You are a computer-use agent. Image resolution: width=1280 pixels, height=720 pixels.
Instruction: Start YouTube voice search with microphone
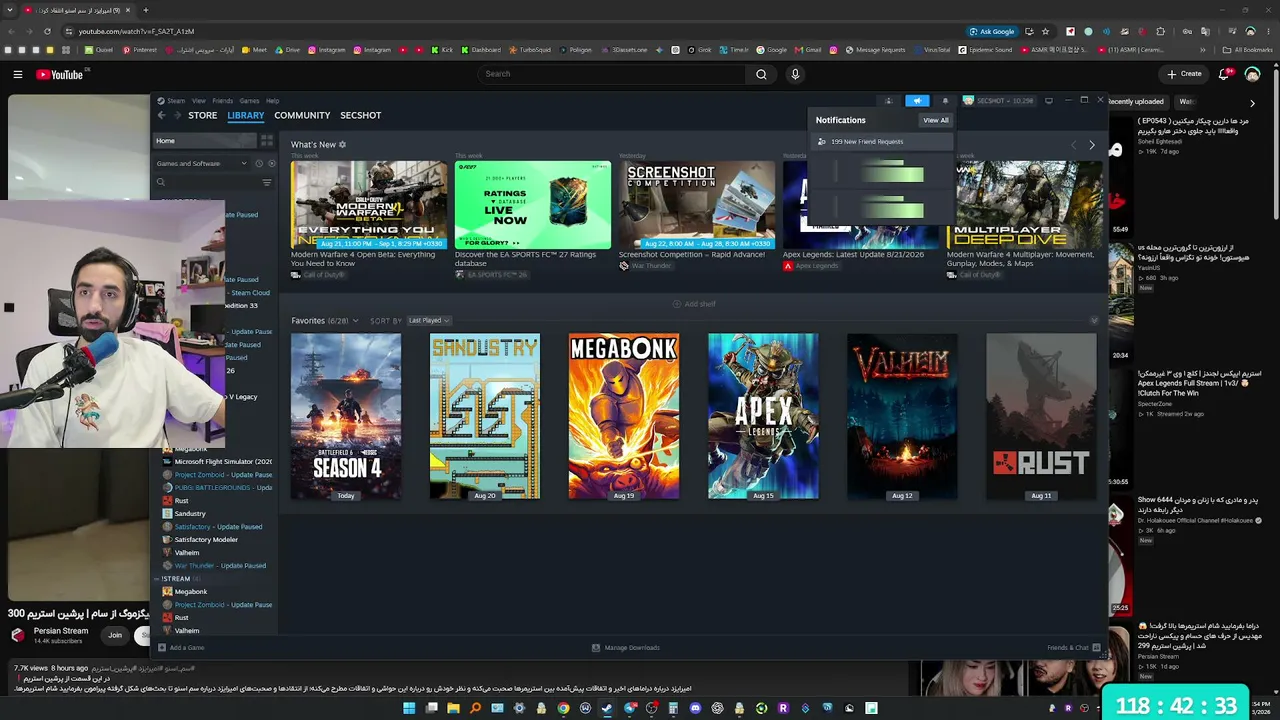[x=795, y=74]
